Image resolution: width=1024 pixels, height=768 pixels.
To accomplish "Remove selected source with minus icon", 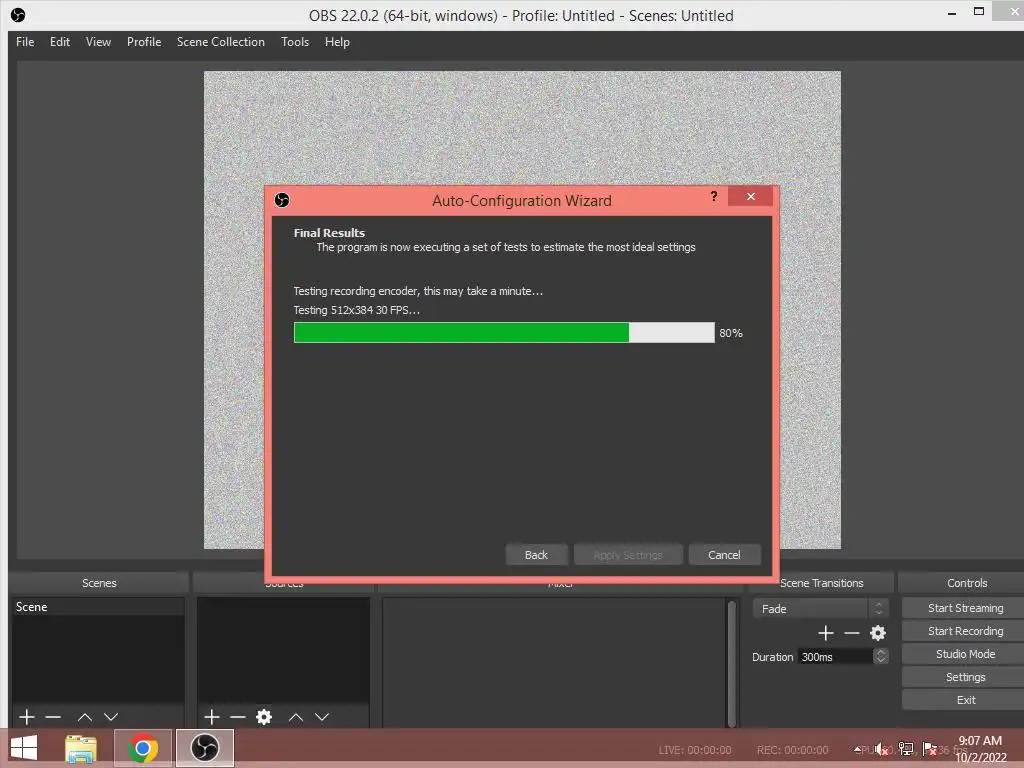I will pos(238,717).
